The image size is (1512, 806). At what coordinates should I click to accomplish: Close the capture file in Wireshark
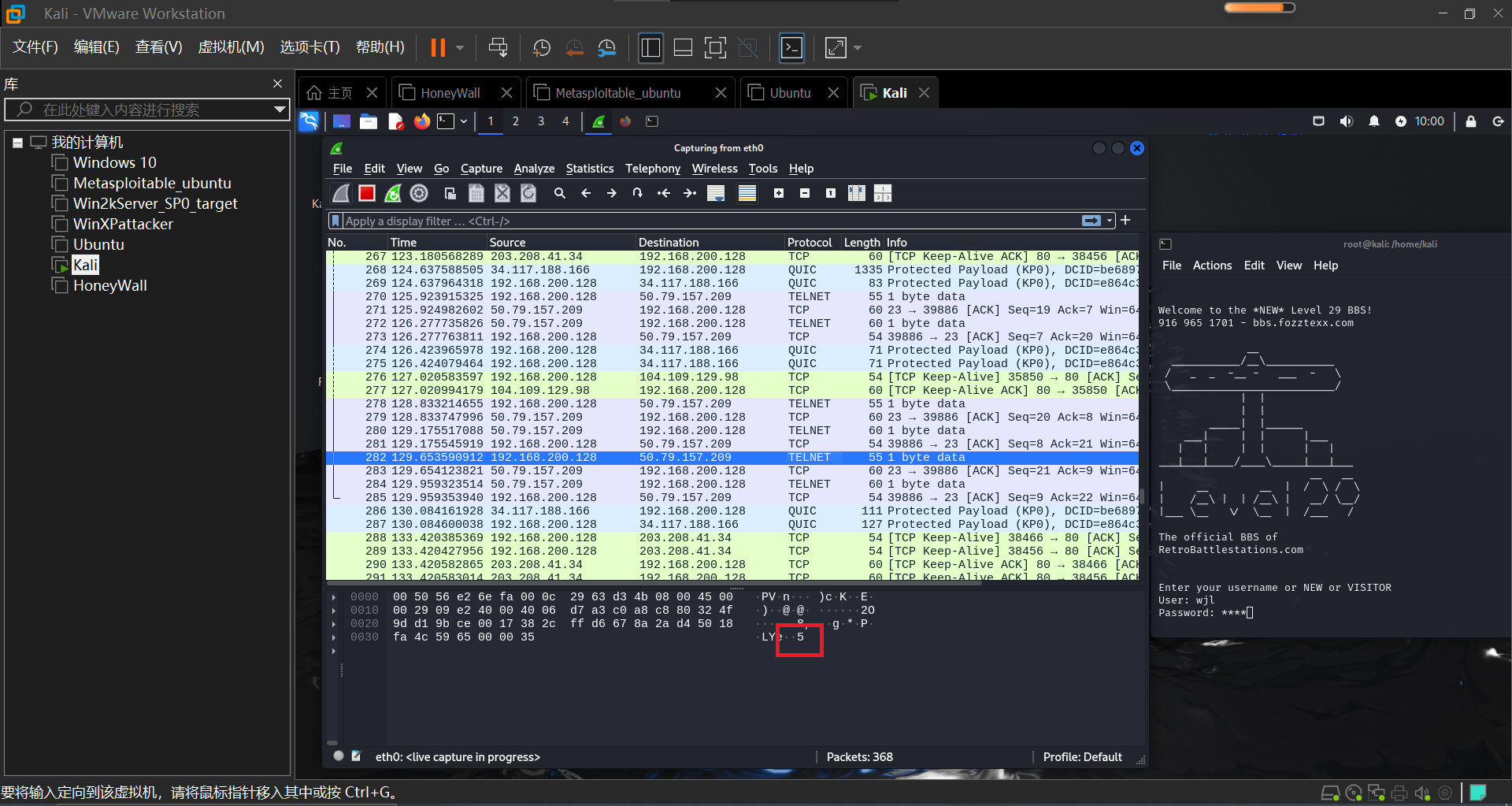[x=502, y=193]
